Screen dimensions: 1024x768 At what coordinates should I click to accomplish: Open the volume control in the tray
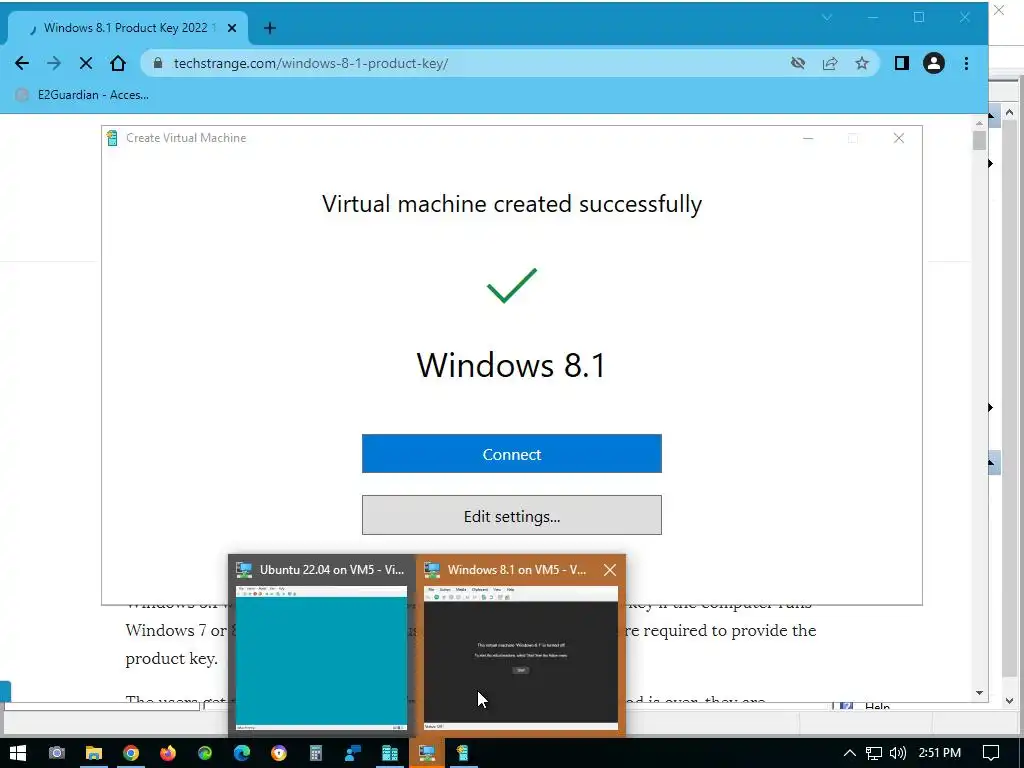point(898,753)
